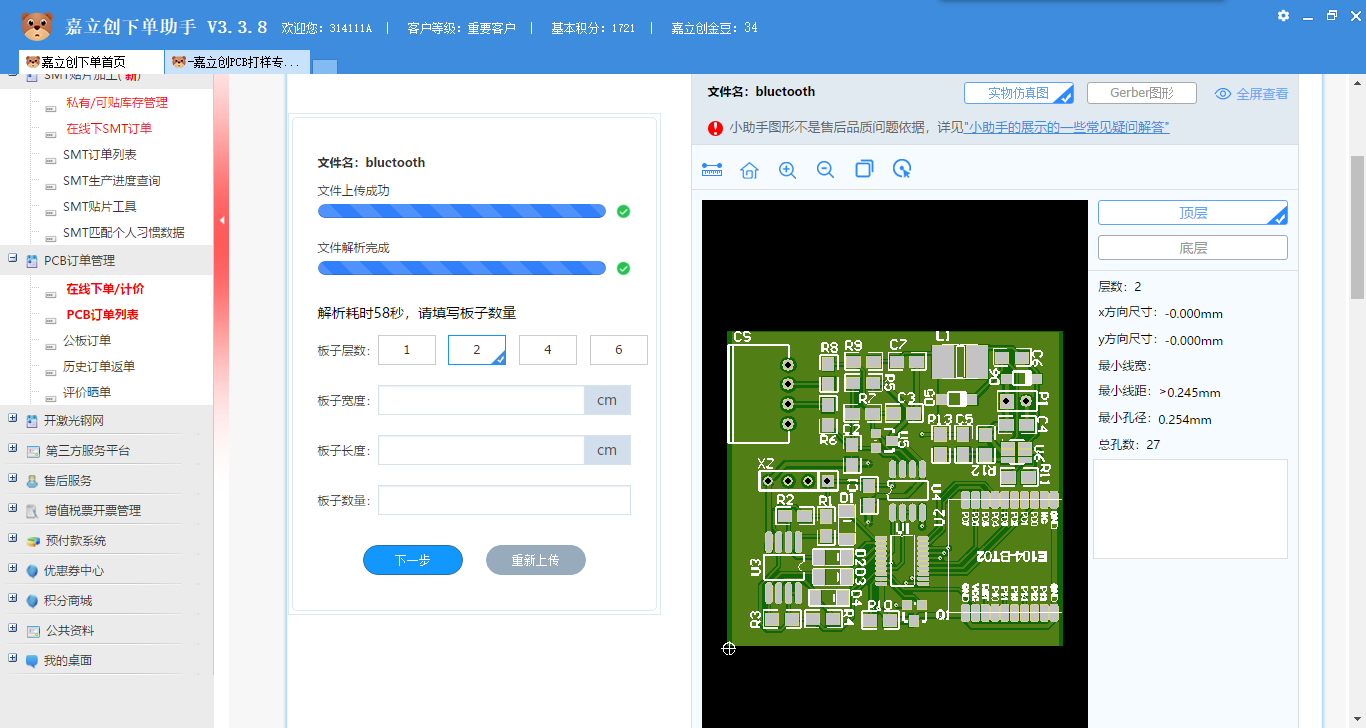Collapse sidebar using the red arrow handle
The width and height of the screenshot is (1366, 728).
pos(221,220)
